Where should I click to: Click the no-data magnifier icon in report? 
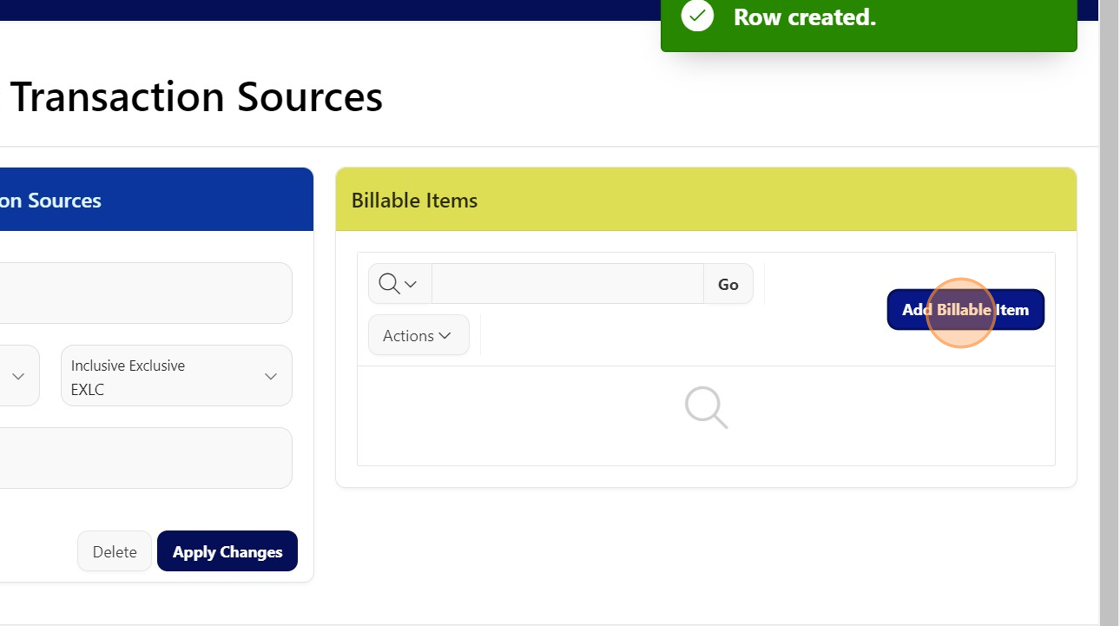coord(706,408)
